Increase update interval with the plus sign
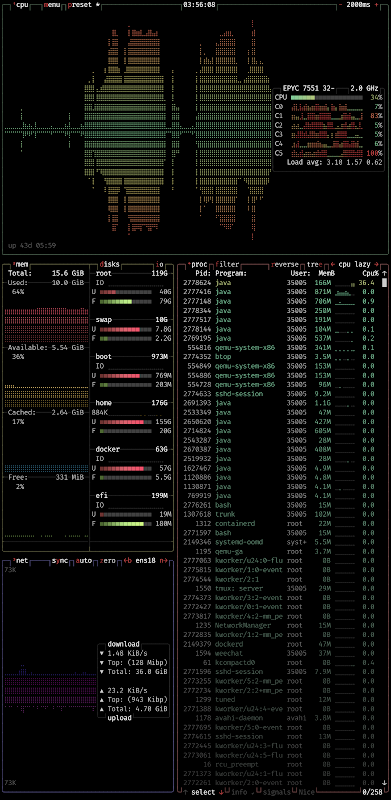Viewport: 391px width, 800px height. tap(377, 5)
